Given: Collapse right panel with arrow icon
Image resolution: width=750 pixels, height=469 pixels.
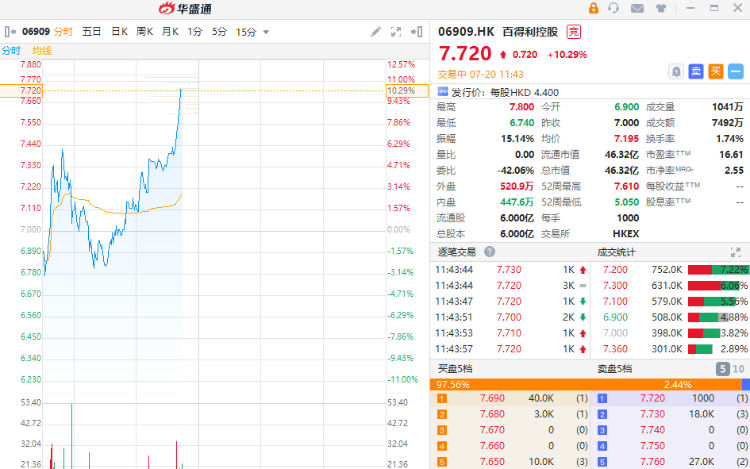Looking at the screenshot, I should pos(416,32).
